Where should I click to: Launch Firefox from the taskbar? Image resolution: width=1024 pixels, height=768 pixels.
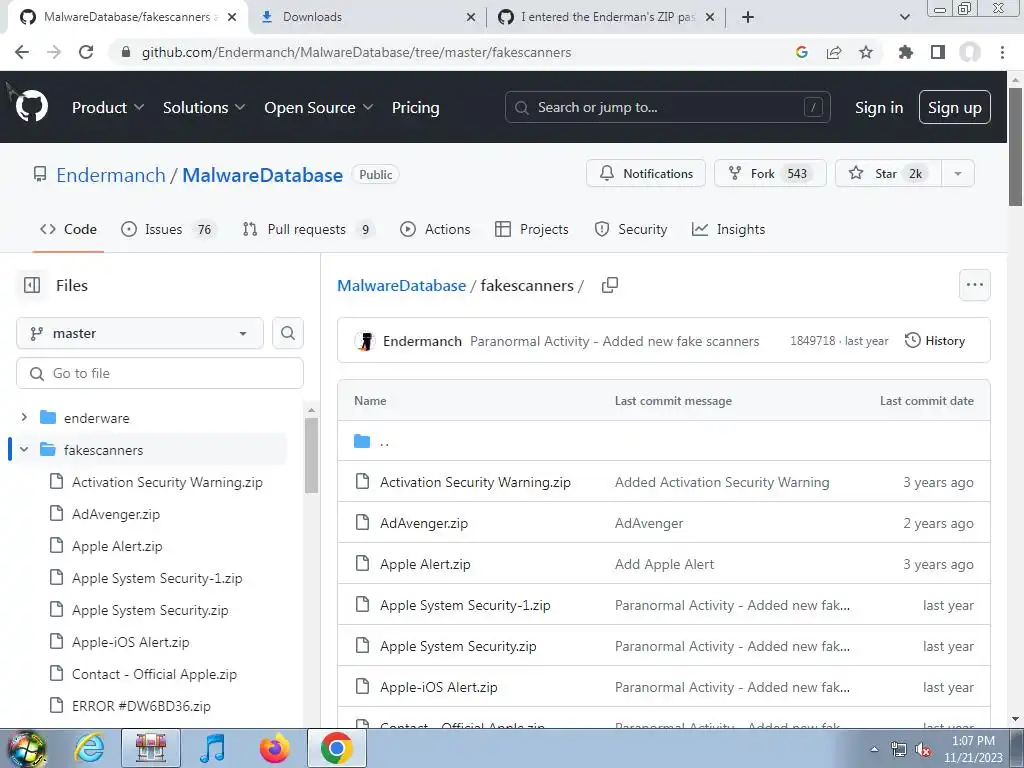274,748
